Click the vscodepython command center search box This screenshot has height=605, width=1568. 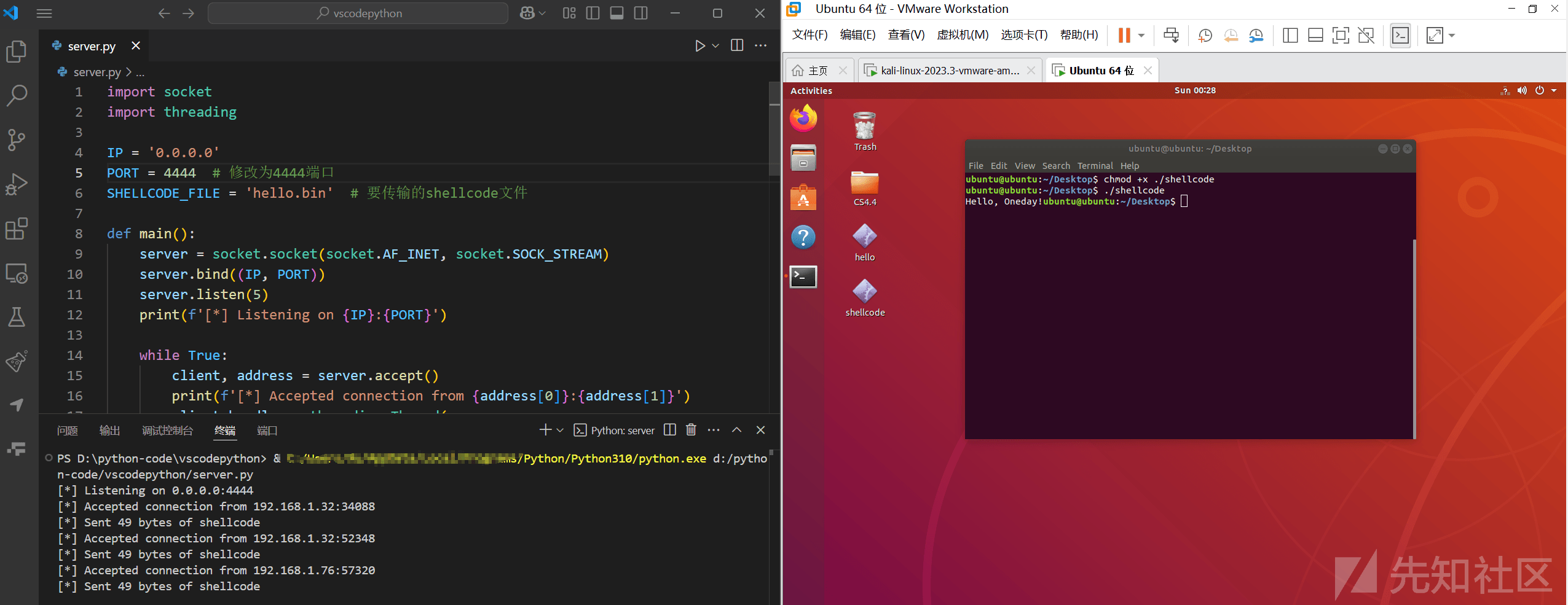(358, 14)
